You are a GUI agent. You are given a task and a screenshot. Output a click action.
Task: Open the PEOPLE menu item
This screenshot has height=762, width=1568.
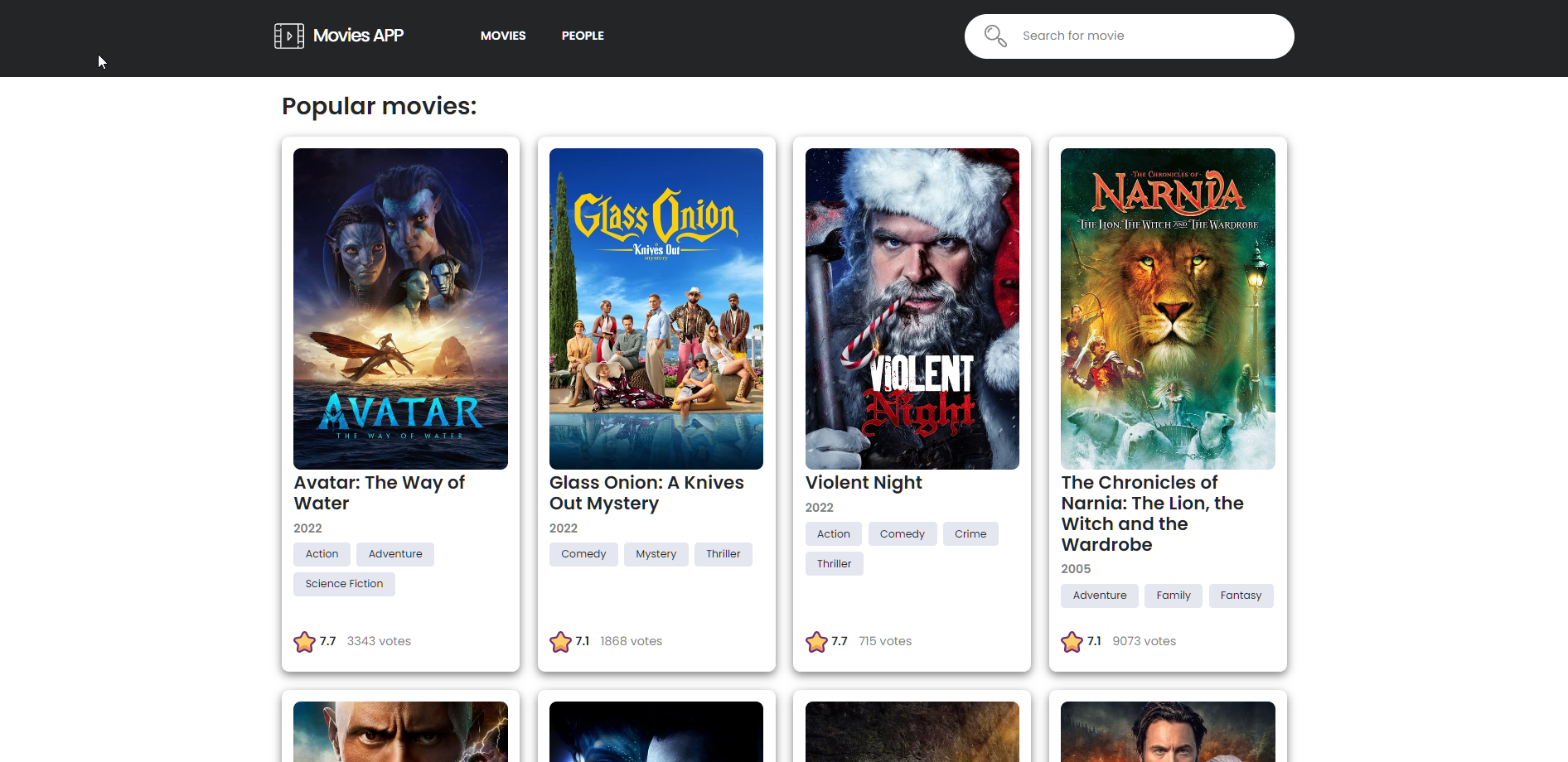click(583, 36)
